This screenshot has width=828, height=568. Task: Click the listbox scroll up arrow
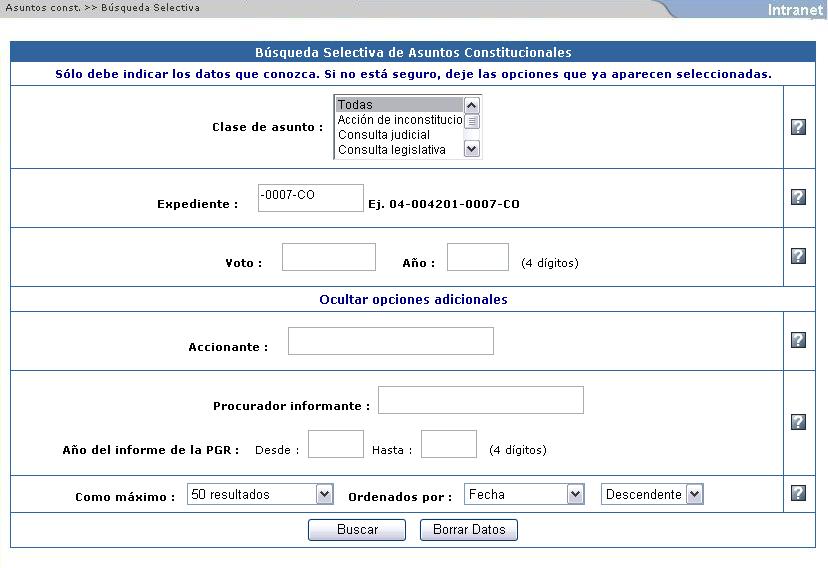click(x=472, y=105)
